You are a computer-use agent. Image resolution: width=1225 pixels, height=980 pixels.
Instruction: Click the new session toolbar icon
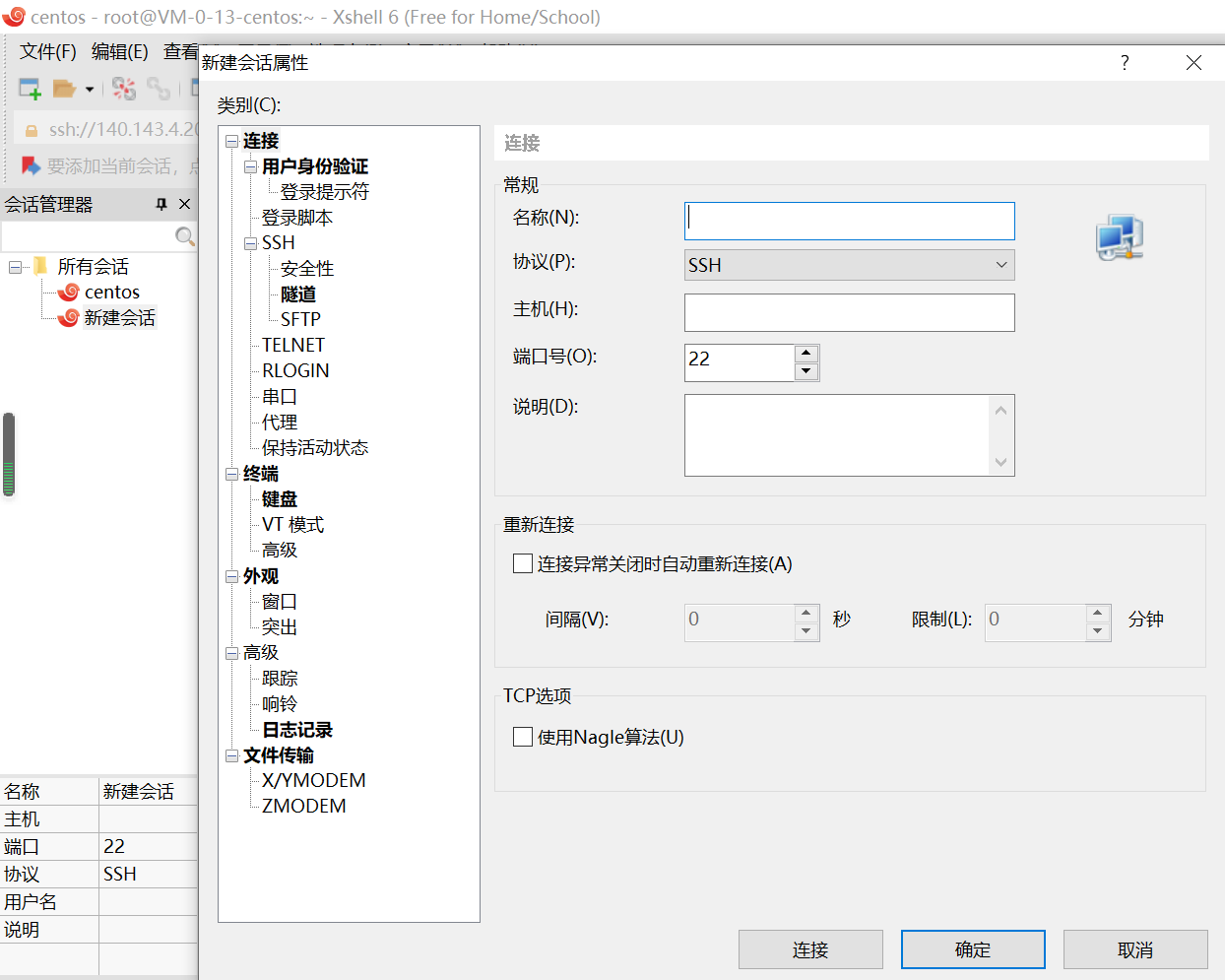(30, 89)
